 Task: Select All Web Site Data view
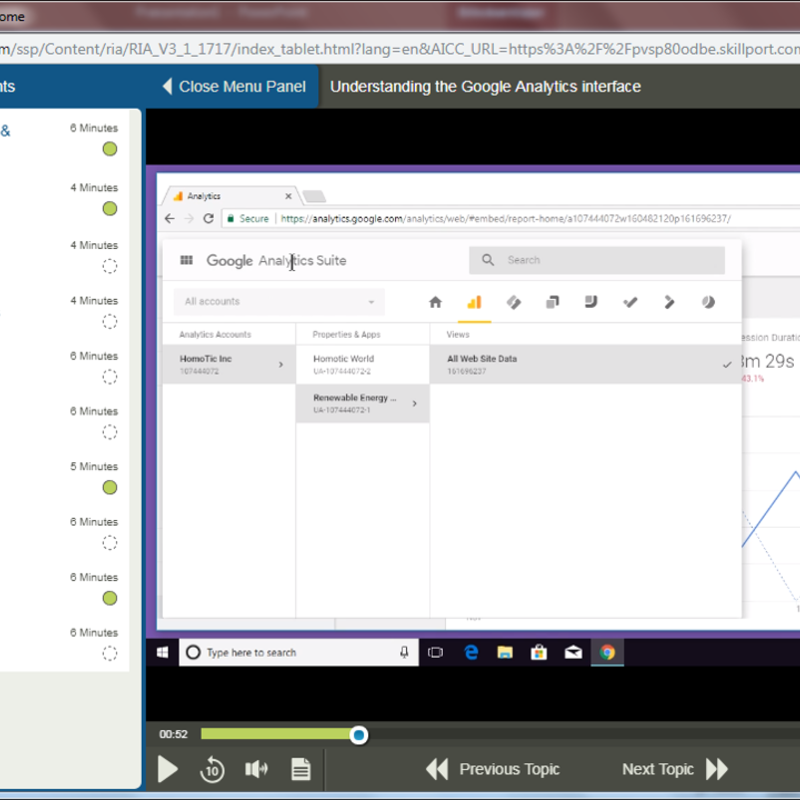(x=586, y=364)
